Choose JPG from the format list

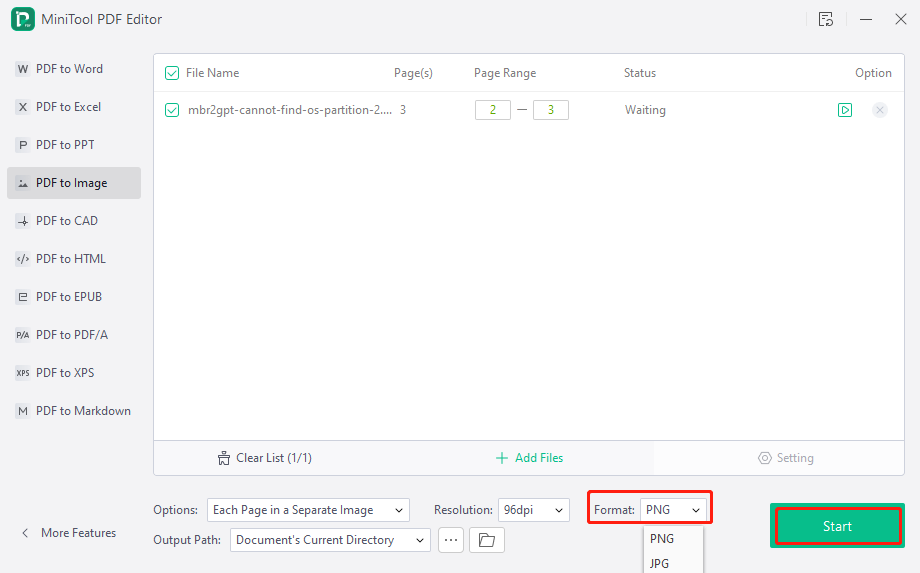(x=660, y=563)
